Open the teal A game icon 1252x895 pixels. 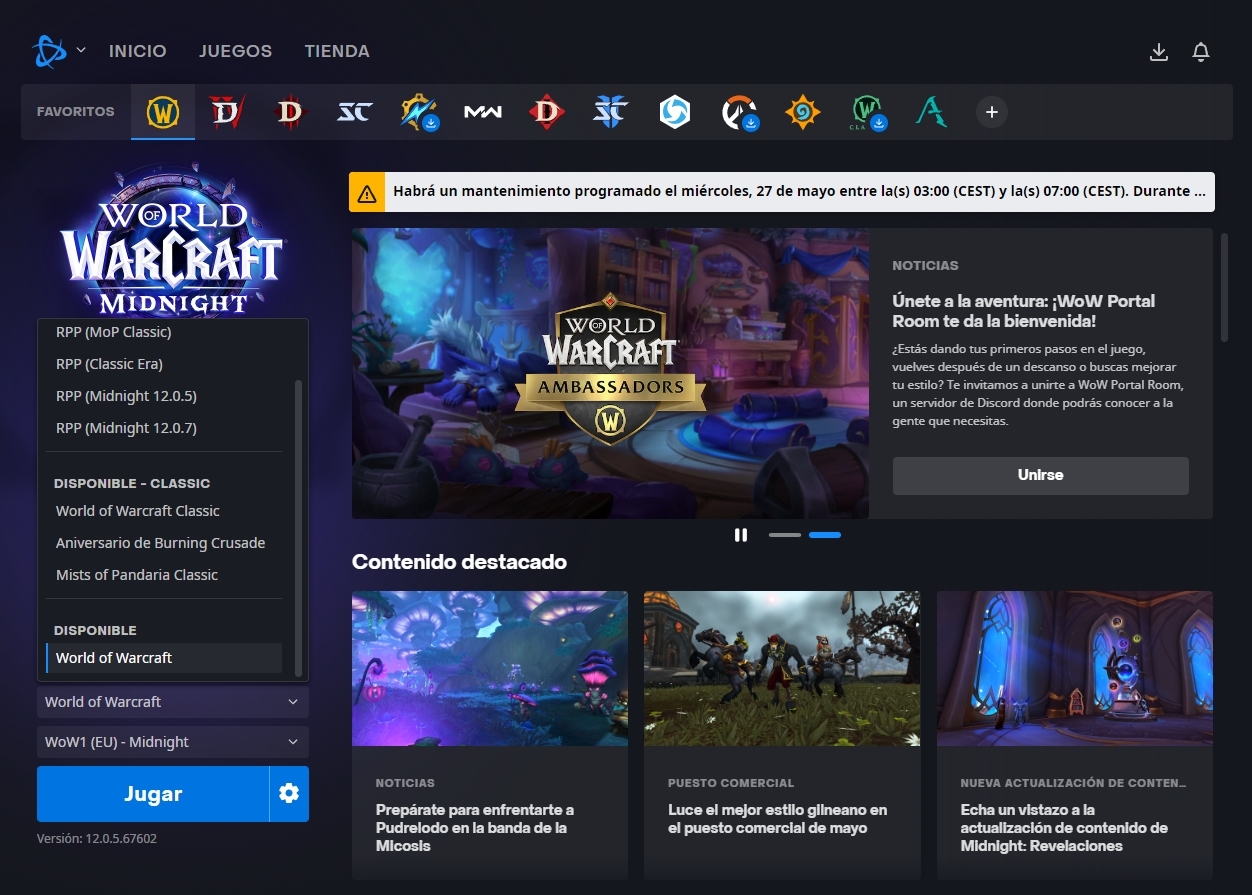[x=931, y=112]
